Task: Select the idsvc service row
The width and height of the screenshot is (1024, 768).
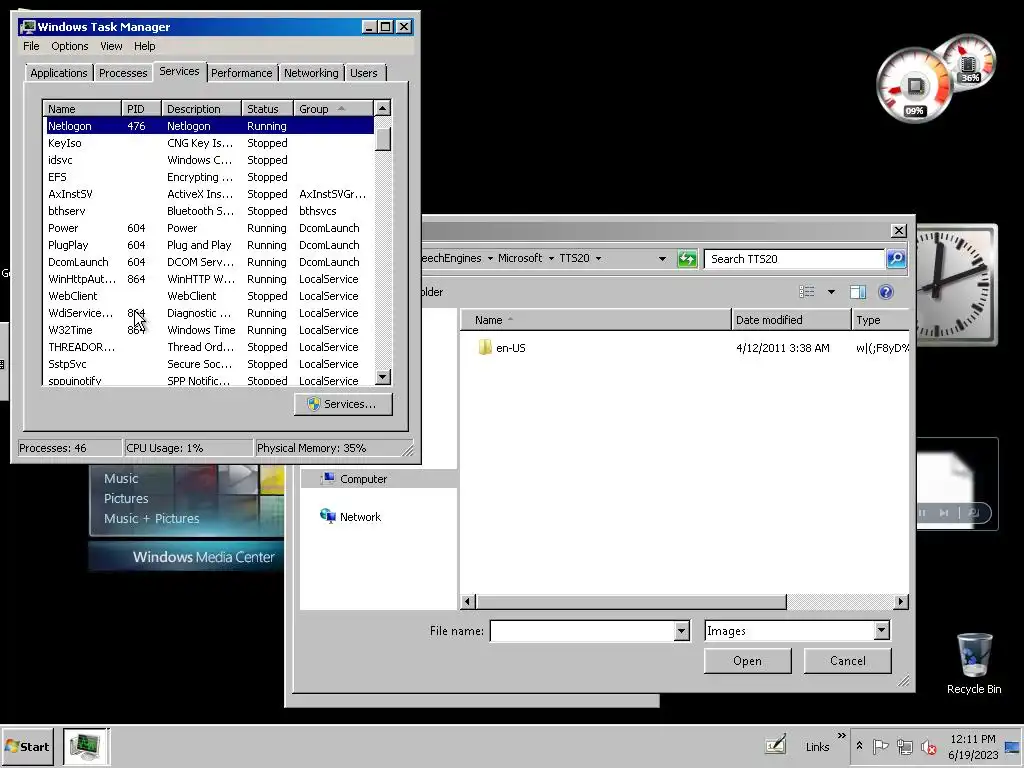Action: click(209, 160)
